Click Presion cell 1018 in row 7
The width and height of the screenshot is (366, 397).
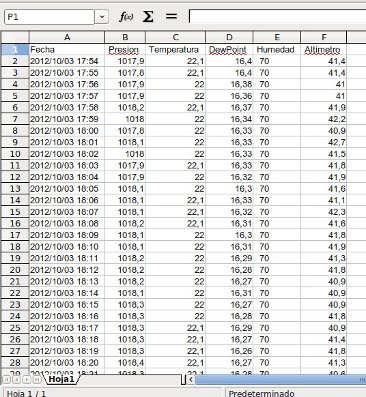tap(125, 119)
